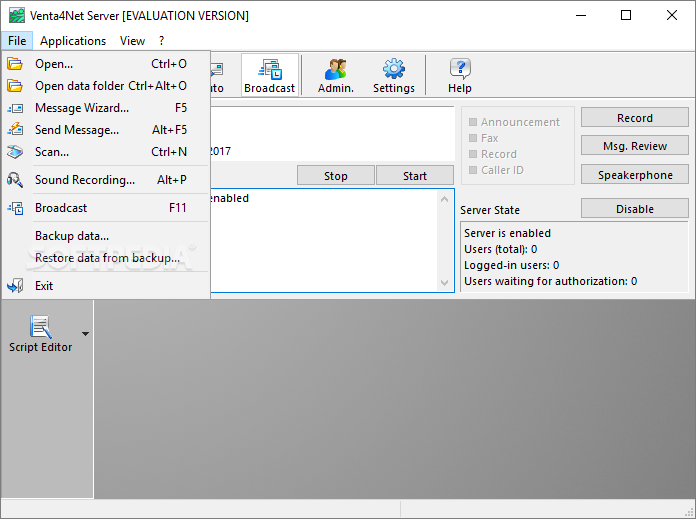Screen dimensions: 696x519
Task: Maximize the Venta4Net Server window
Action: (x=626, y=16)
